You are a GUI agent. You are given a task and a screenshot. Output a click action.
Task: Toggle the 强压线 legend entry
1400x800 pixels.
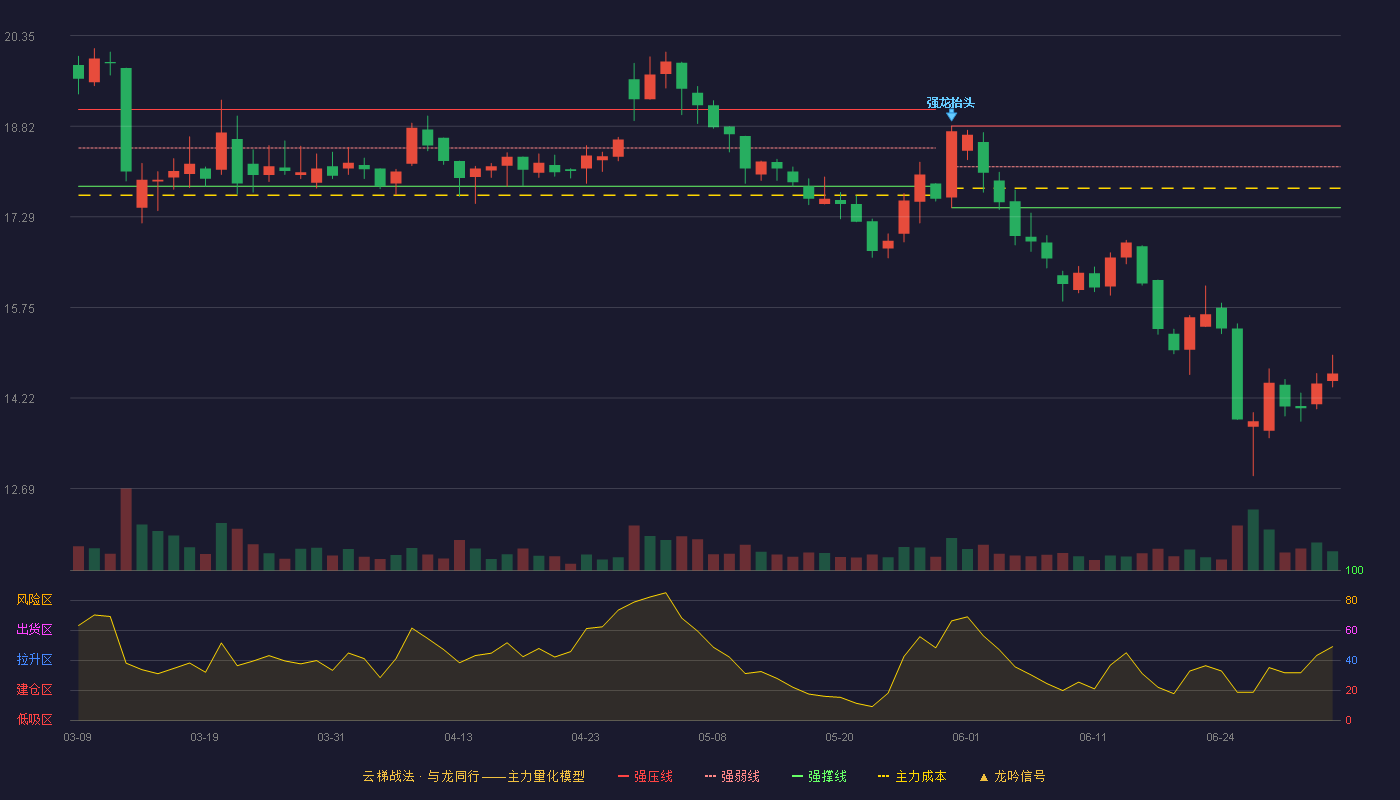[x=645, y=776]
